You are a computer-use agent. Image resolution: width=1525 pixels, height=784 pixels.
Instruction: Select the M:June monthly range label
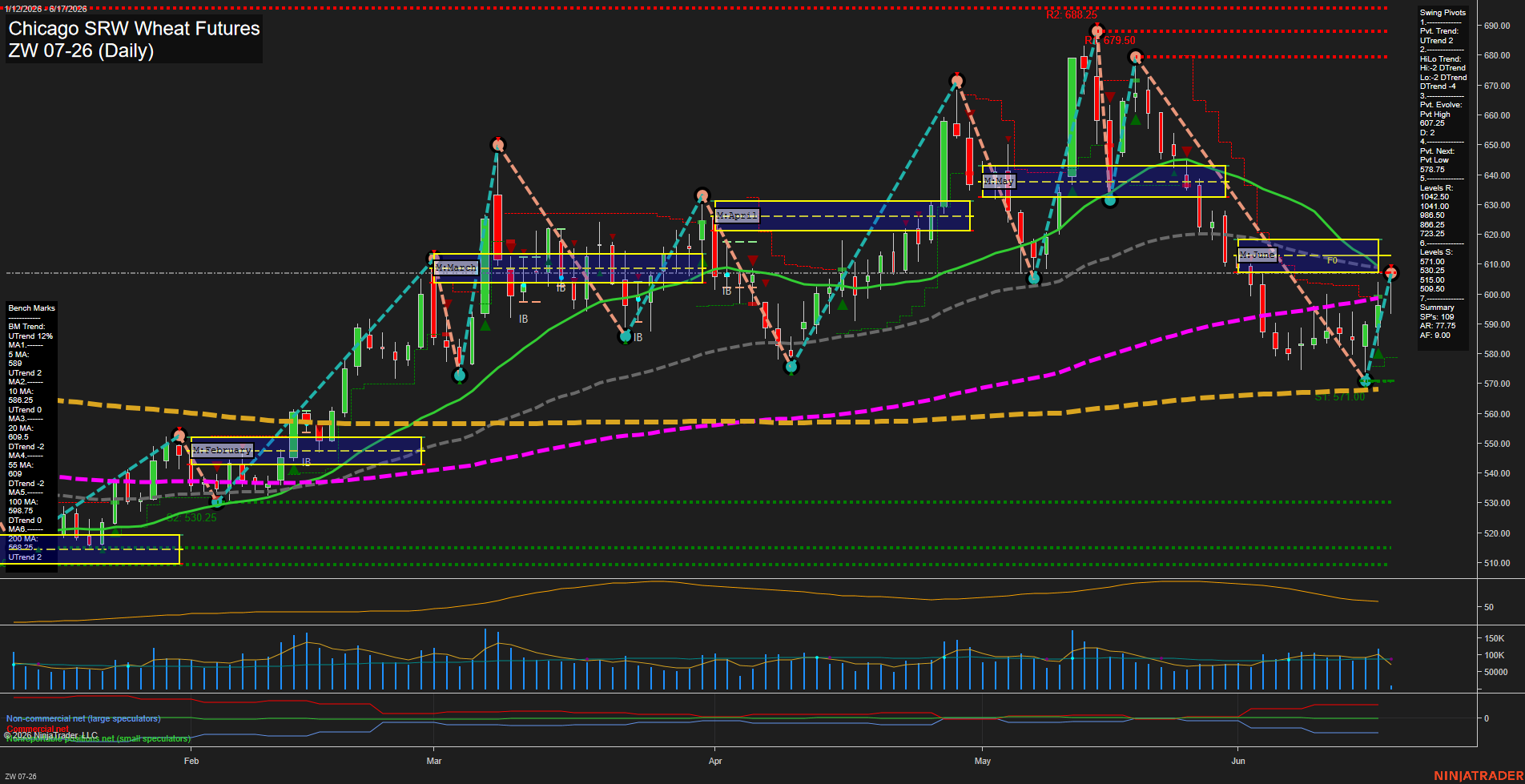[1257, 255]
